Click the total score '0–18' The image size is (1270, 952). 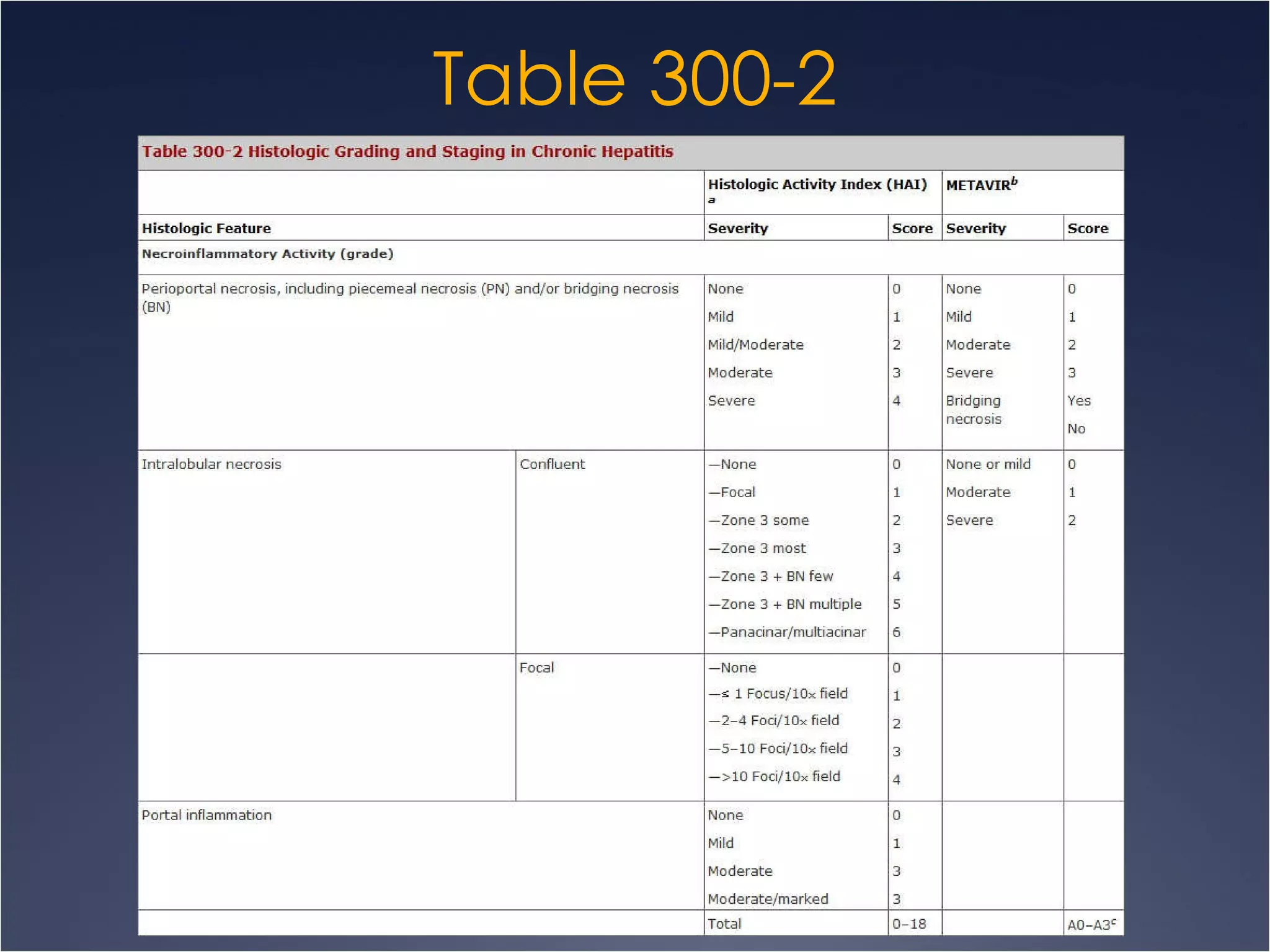pos(909,923)
